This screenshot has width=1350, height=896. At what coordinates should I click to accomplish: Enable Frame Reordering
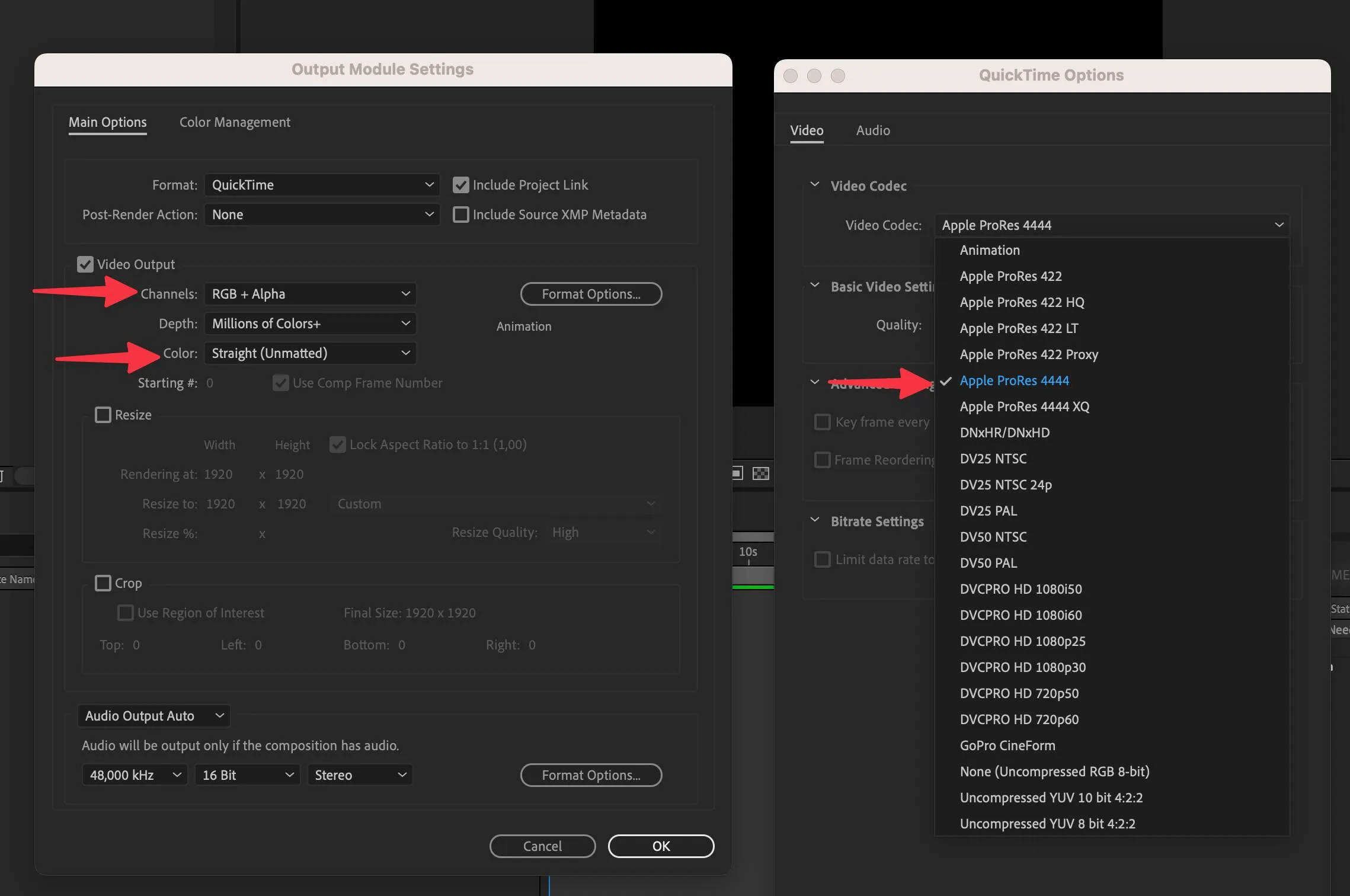point(823,460)
